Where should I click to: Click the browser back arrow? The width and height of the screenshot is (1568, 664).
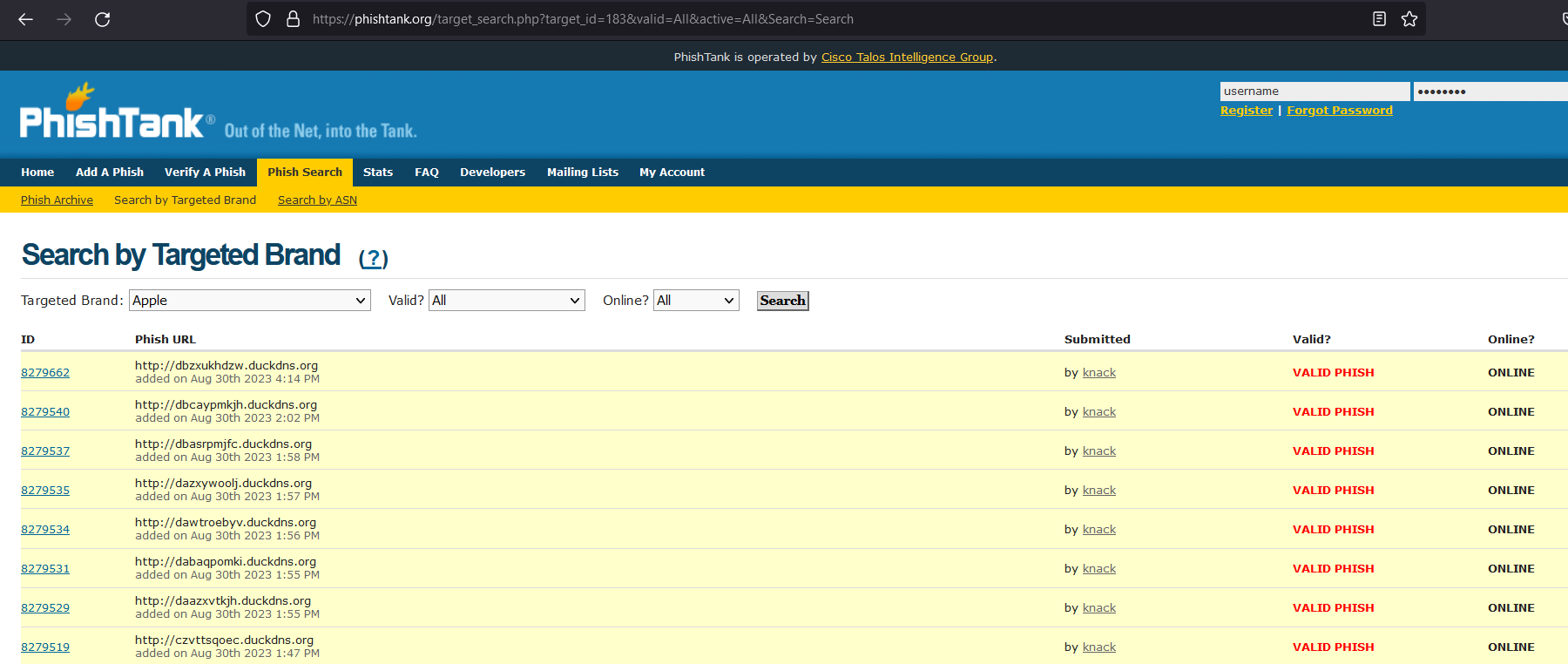25,19
